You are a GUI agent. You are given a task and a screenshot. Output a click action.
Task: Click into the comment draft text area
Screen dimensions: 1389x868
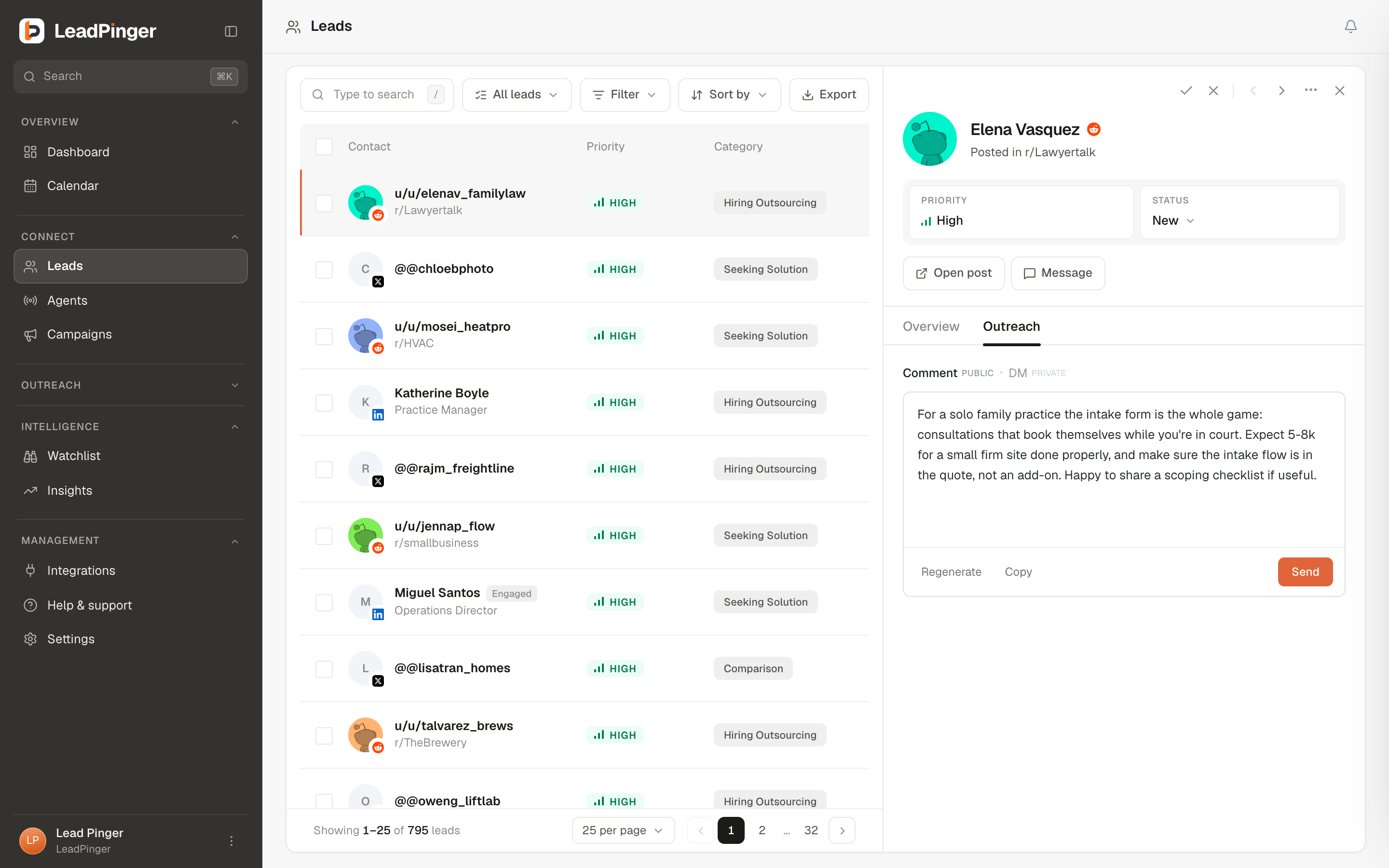click(1124, 469)
